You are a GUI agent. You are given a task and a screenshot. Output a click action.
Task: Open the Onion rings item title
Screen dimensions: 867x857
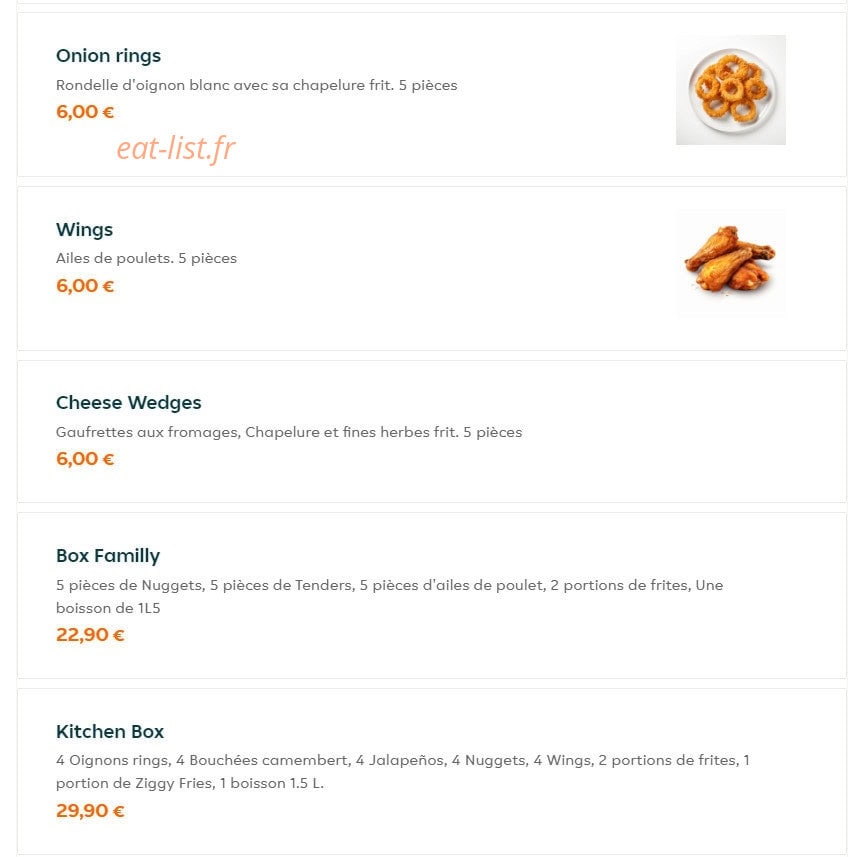108,56
